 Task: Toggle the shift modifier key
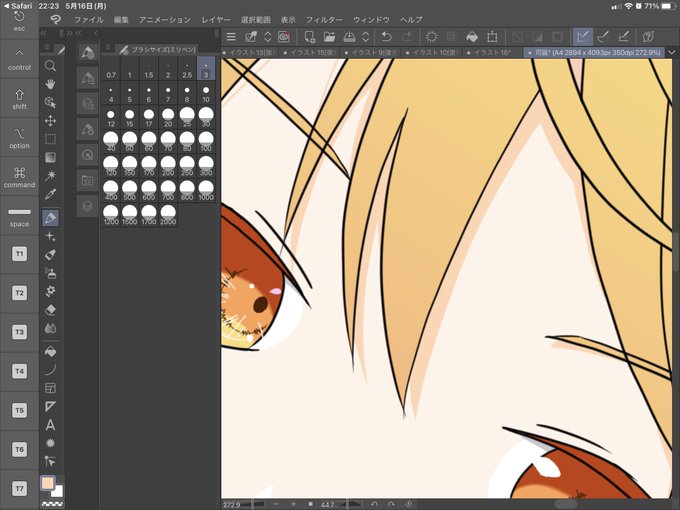click(x=19, y=98)
